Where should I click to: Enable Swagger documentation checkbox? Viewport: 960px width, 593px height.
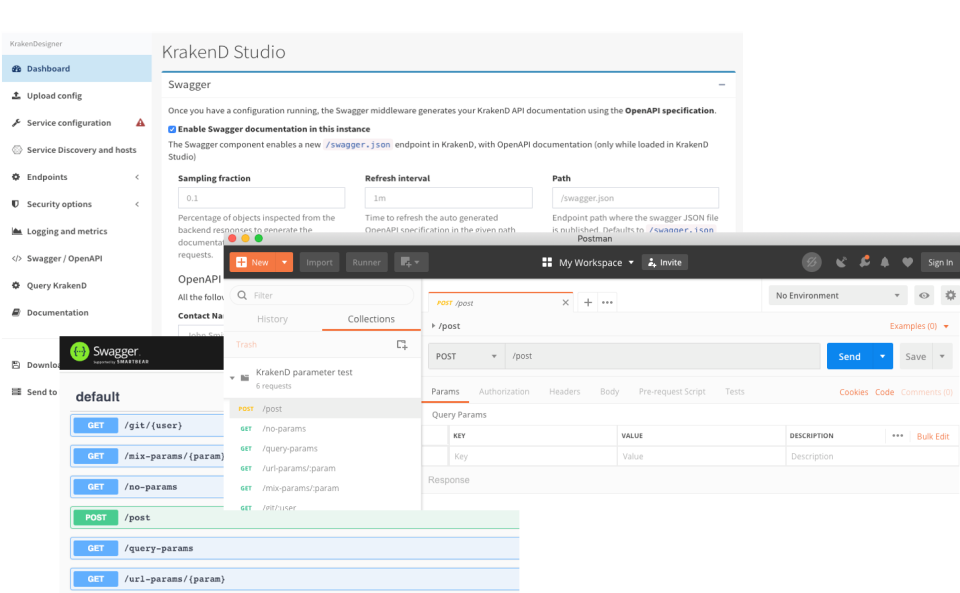pyautogui.click(x=171, y=129)
